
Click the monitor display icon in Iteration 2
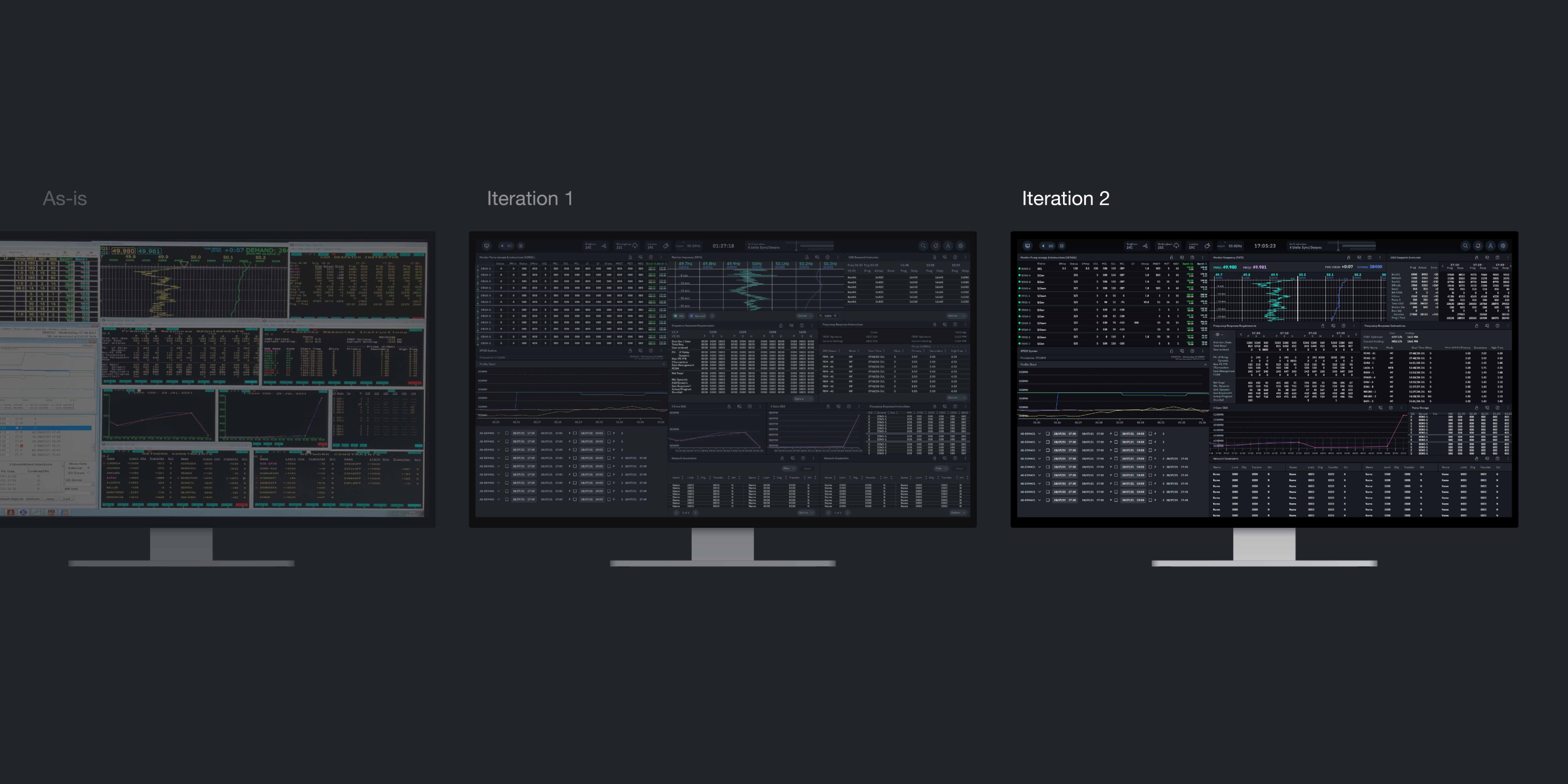coord(1027,246)
